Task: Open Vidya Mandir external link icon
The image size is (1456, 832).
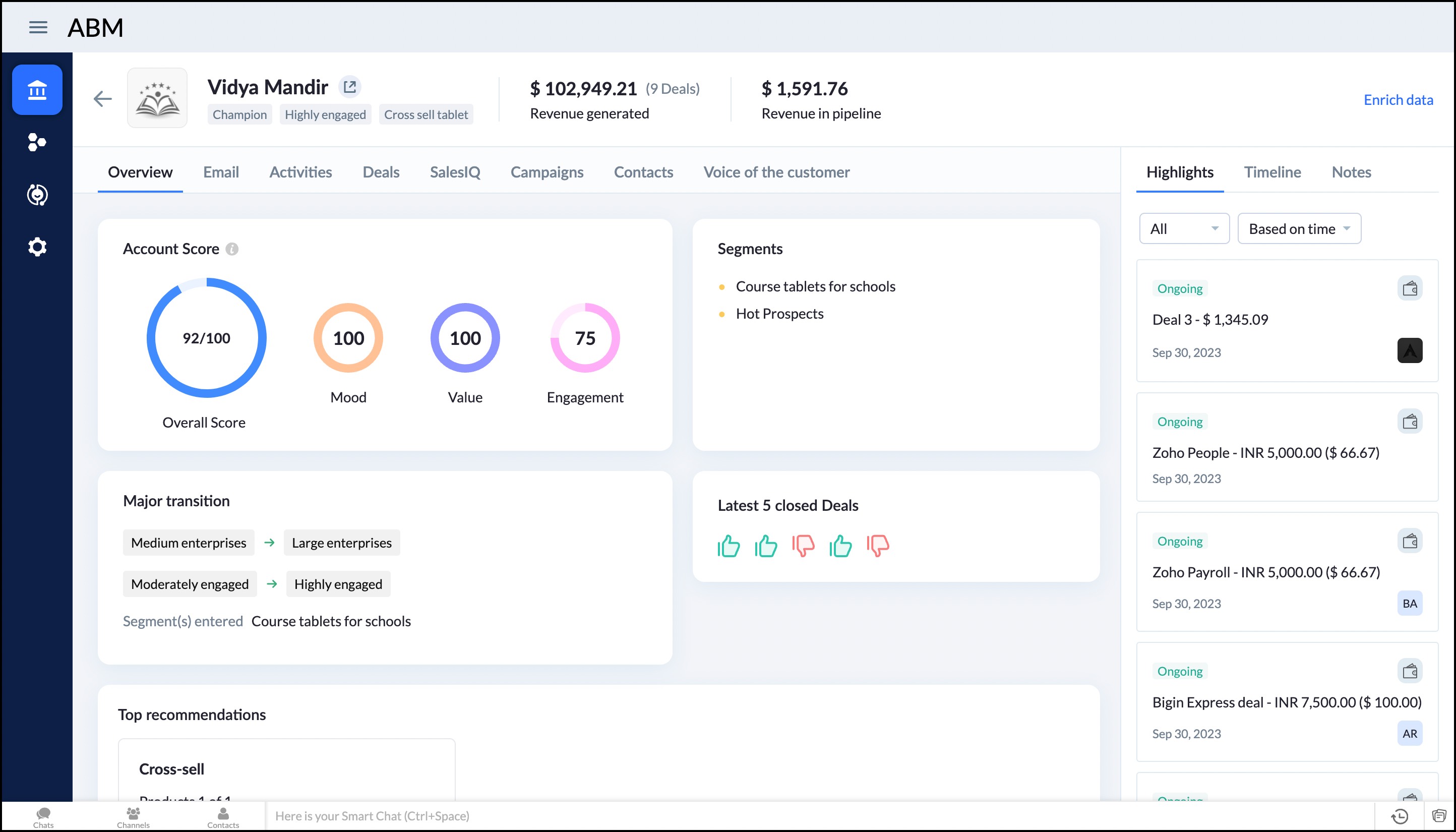Action: pos(349,87)
